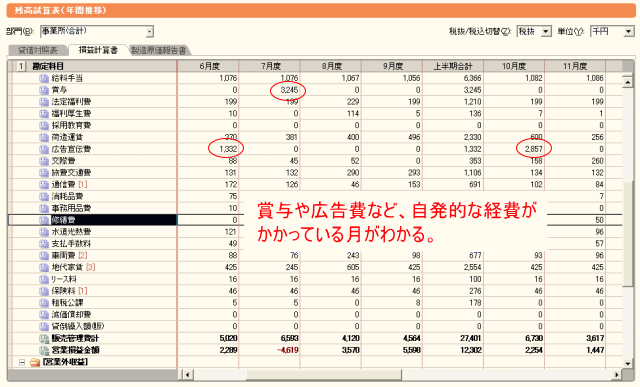Click the icon next to 地代家賃
The width and height of the screenshot is (640, 387).
click(44, 267)
